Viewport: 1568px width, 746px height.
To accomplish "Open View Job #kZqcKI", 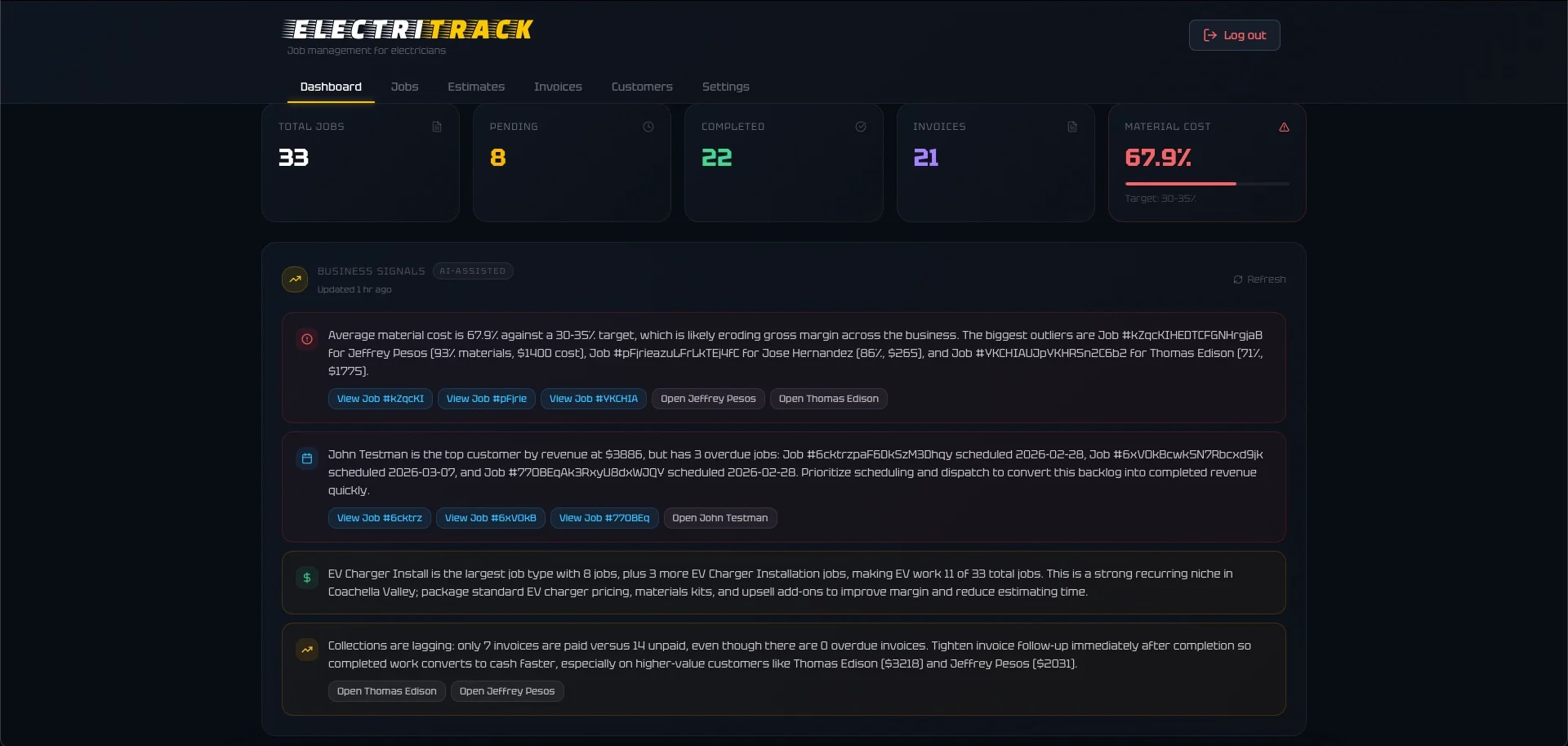I will (379, 399).
